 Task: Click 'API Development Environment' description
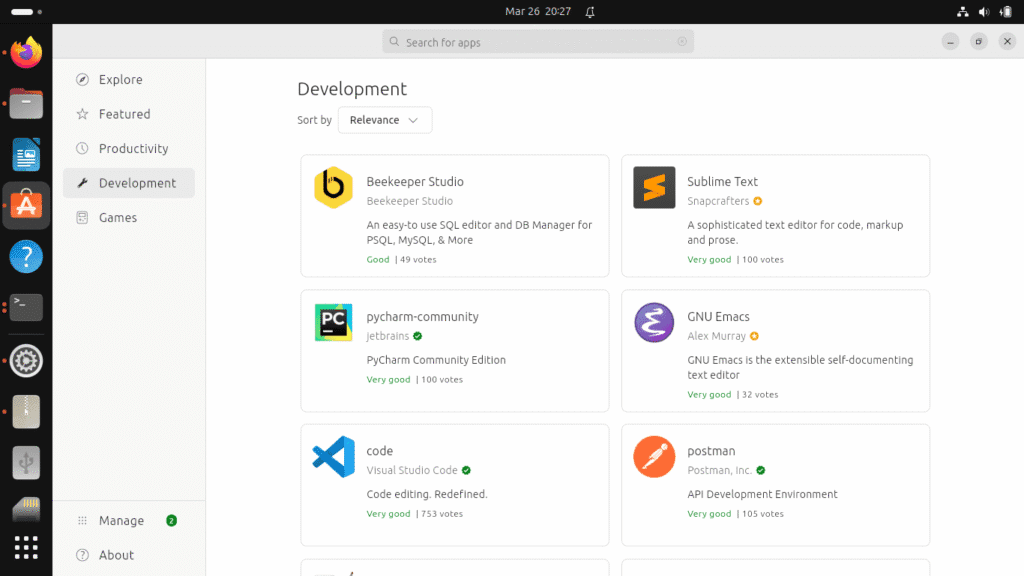point(762,494)
